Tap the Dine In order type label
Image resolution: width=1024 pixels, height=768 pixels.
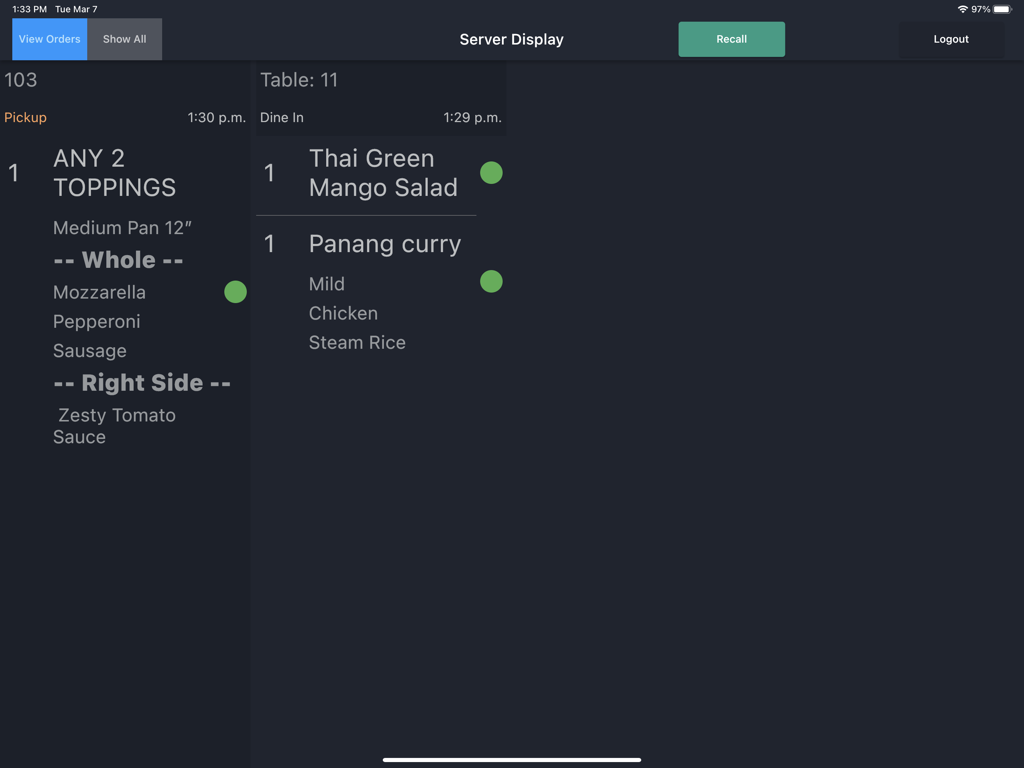coord(282,118)
